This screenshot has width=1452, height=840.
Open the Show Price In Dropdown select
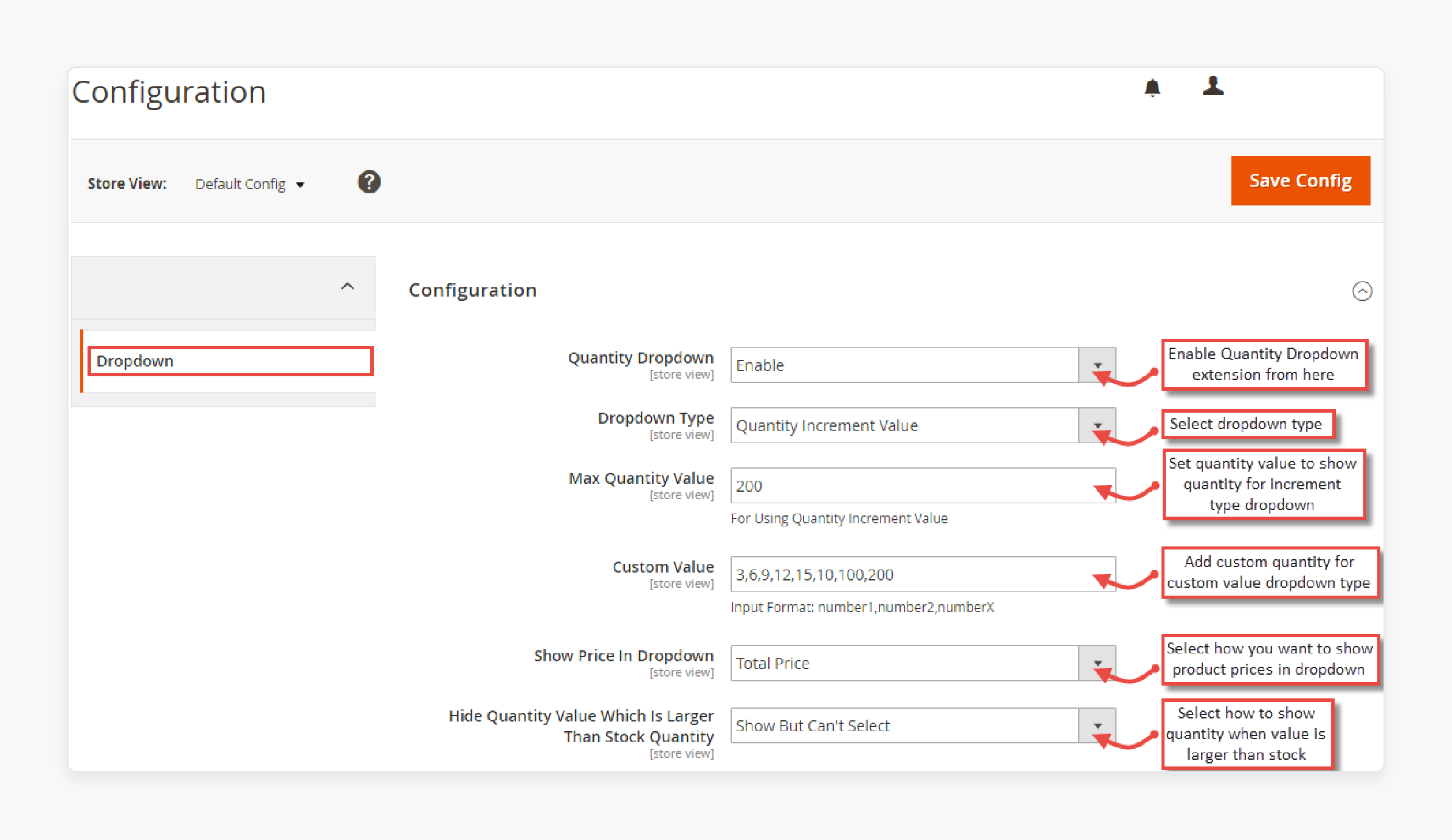coord(923,663)
